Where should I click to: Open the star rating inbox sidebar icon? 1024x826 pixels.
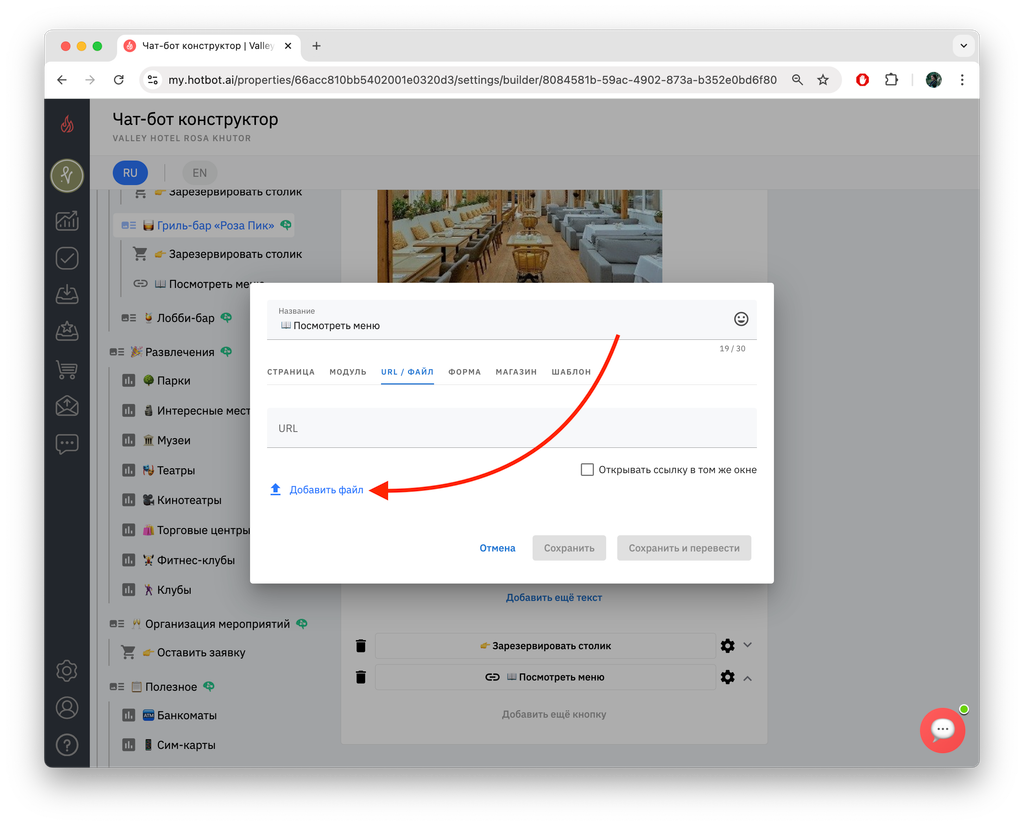pyautogui.click(x=67, y=332)
